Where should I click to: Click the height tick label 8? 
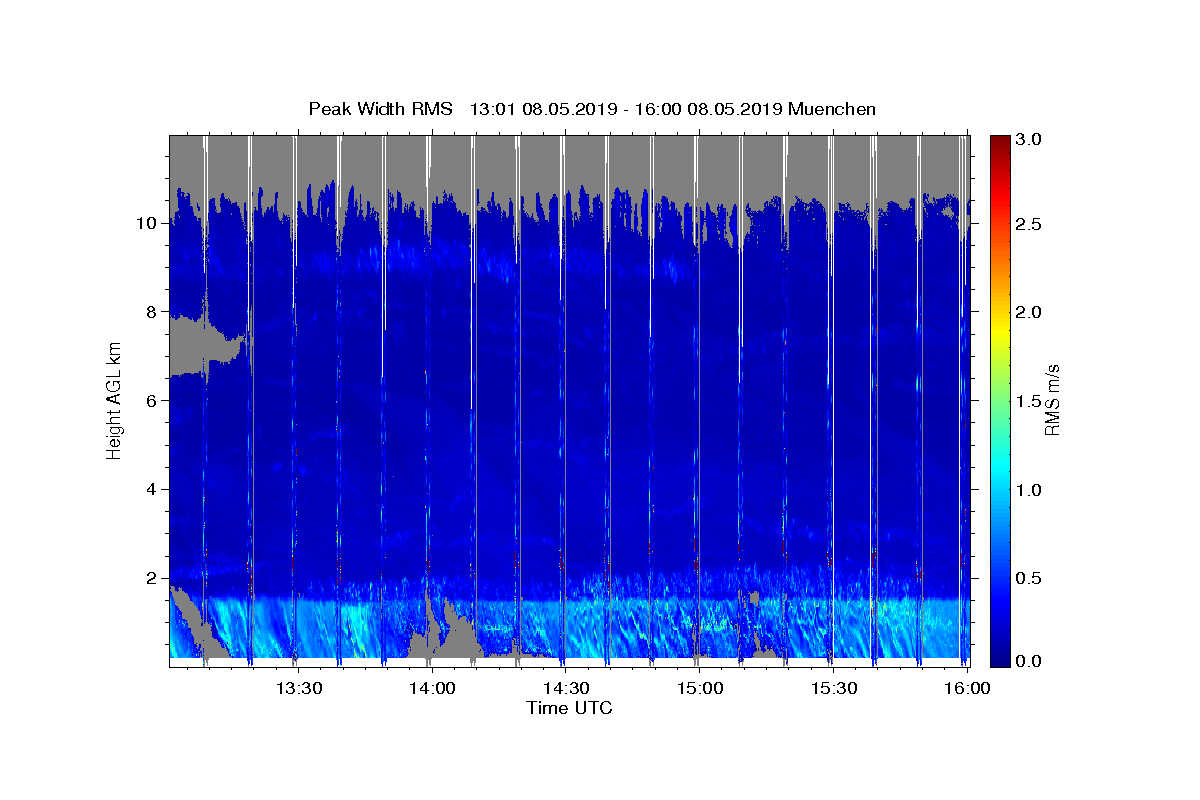[150, 312]
